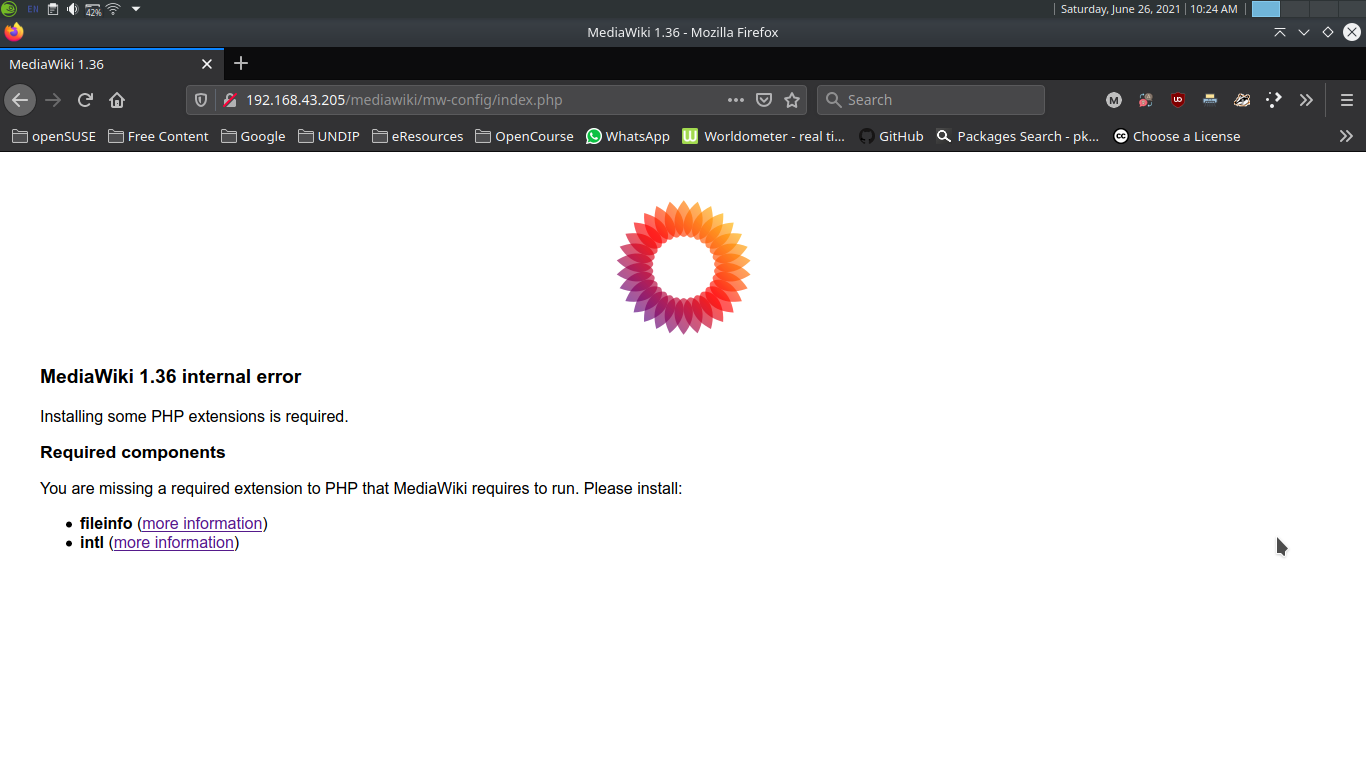Click the insecure connection padlock icon
This screenshot has height=768, width=1366.
tap(229, 100)
